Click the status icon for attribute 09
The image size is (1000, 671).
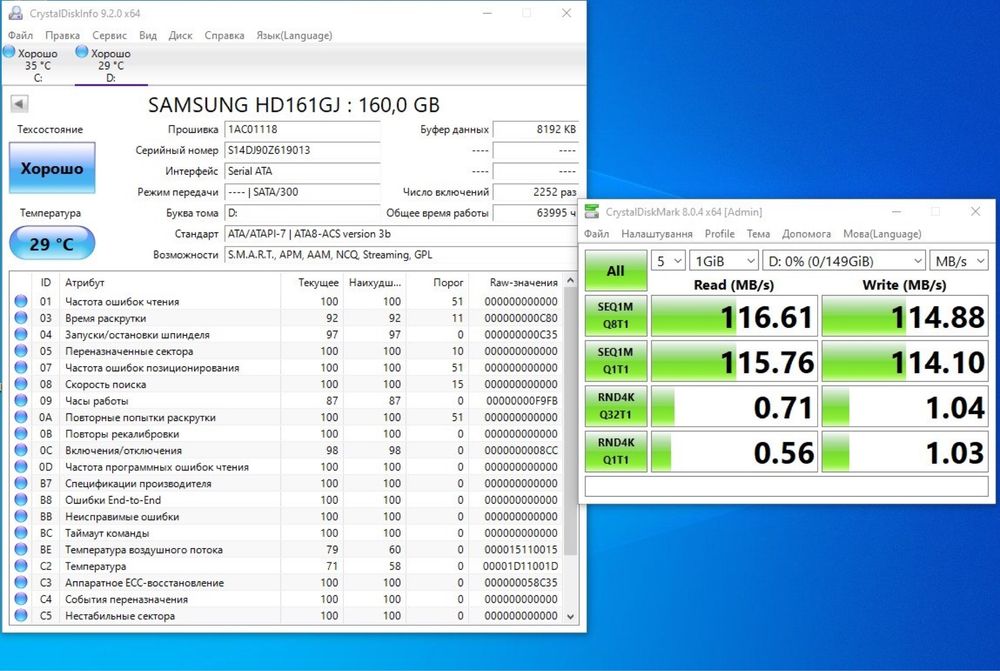(x=21, y=401)
